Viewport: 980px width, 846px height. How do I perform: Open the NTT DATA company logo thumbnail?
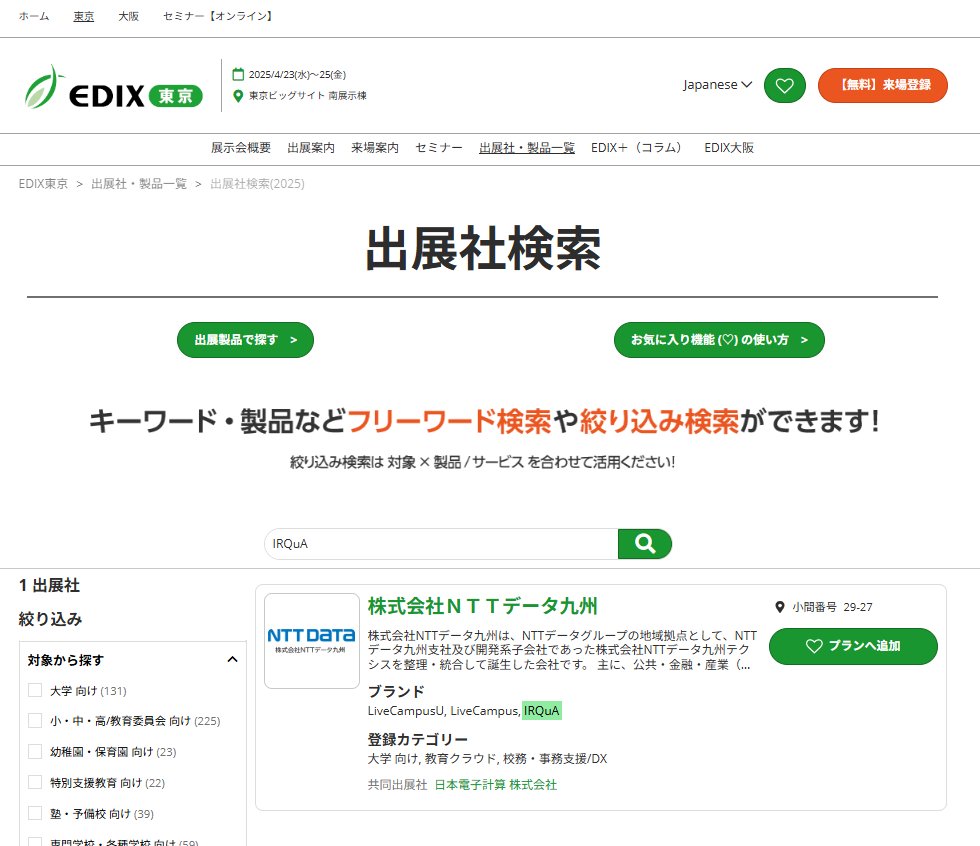[312, 640]
